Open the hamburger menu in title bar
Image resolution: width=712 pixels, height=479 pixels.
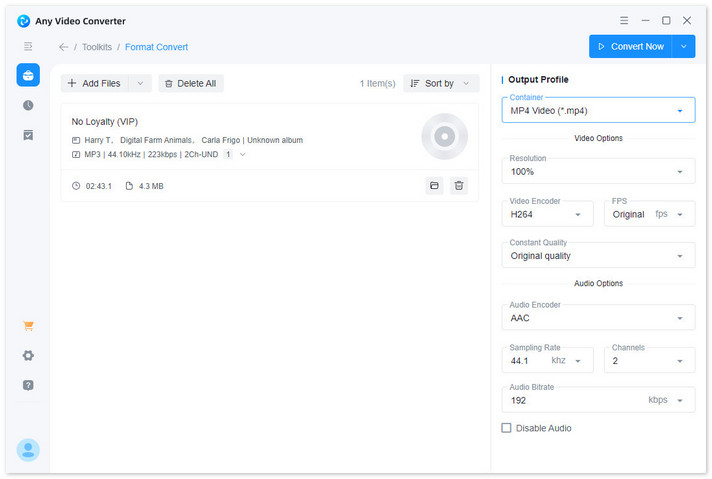pyautogui.click(x=624, y=20)
